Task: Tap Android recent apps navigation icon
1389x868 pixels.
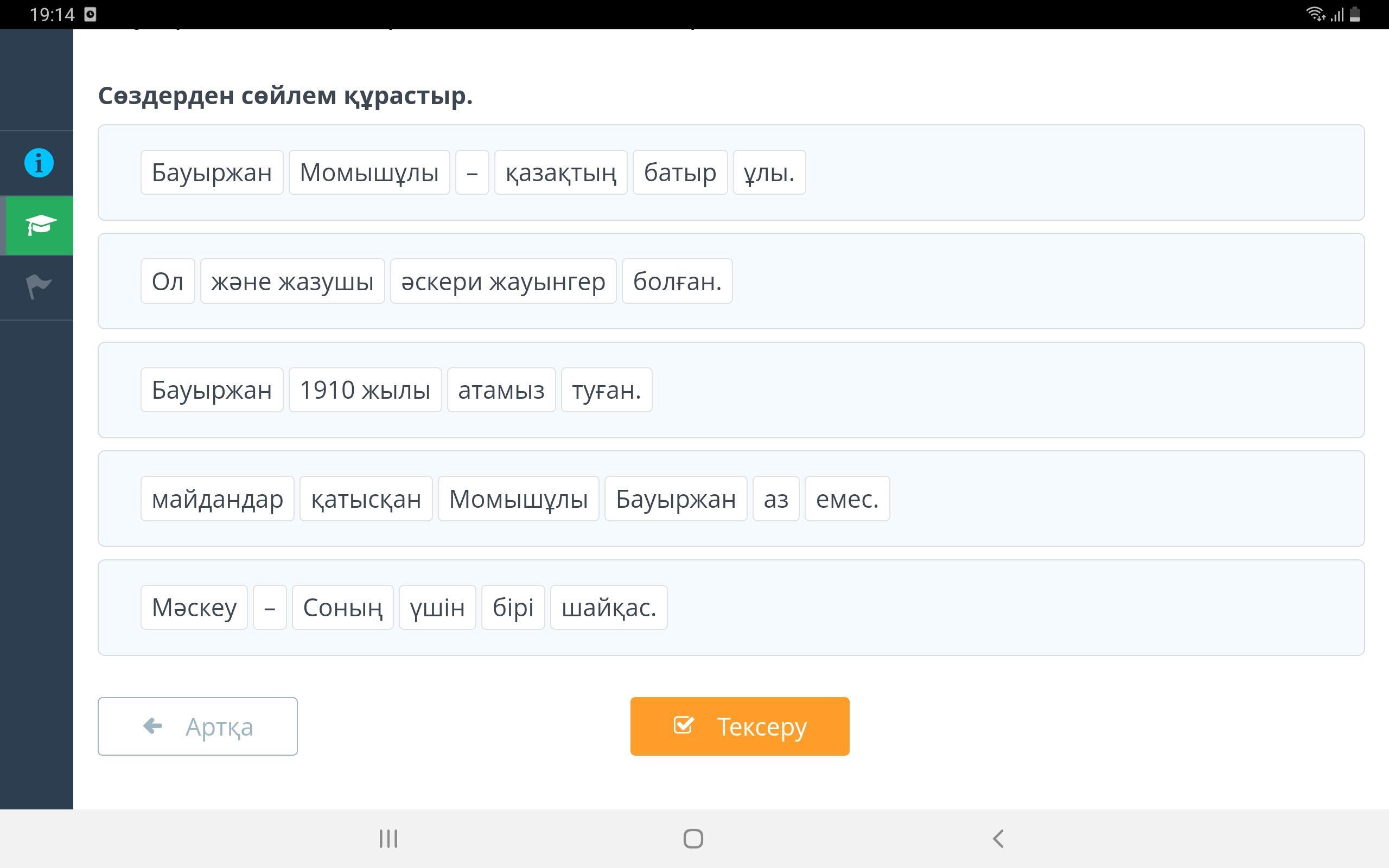Action: click(388, 839)
